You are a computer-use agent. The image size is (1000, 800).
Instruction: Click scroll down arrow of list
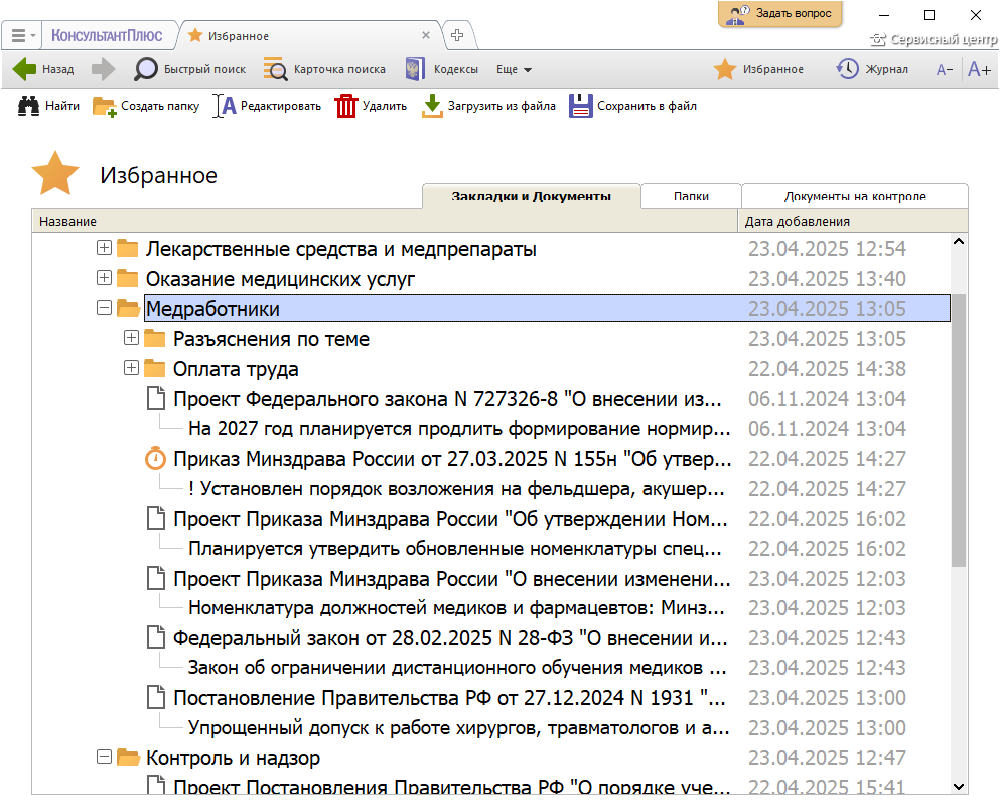tap(959, 787)
